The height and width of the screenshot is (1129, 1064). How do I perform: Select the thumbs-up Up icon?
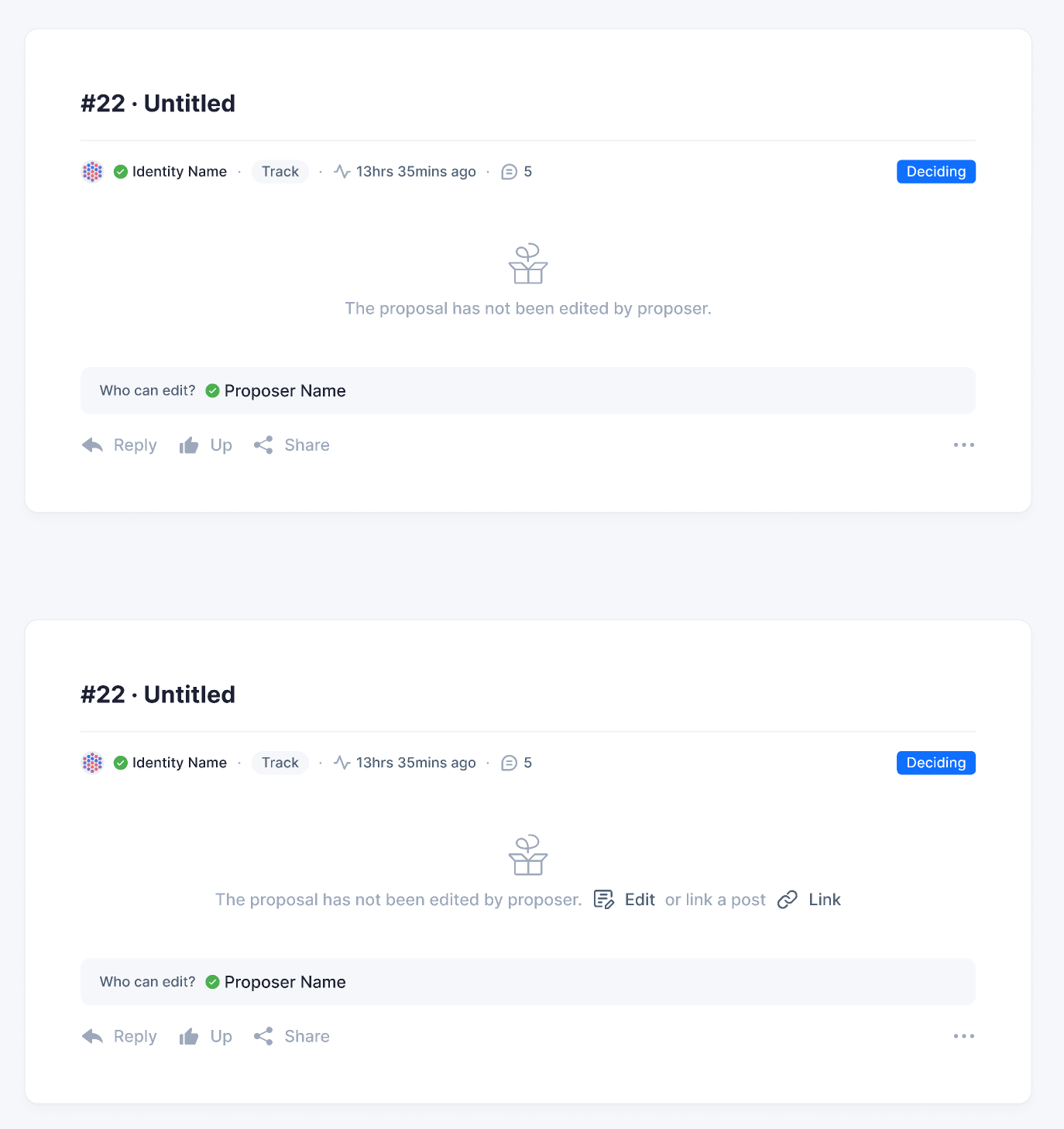click(x=189, y=444)
